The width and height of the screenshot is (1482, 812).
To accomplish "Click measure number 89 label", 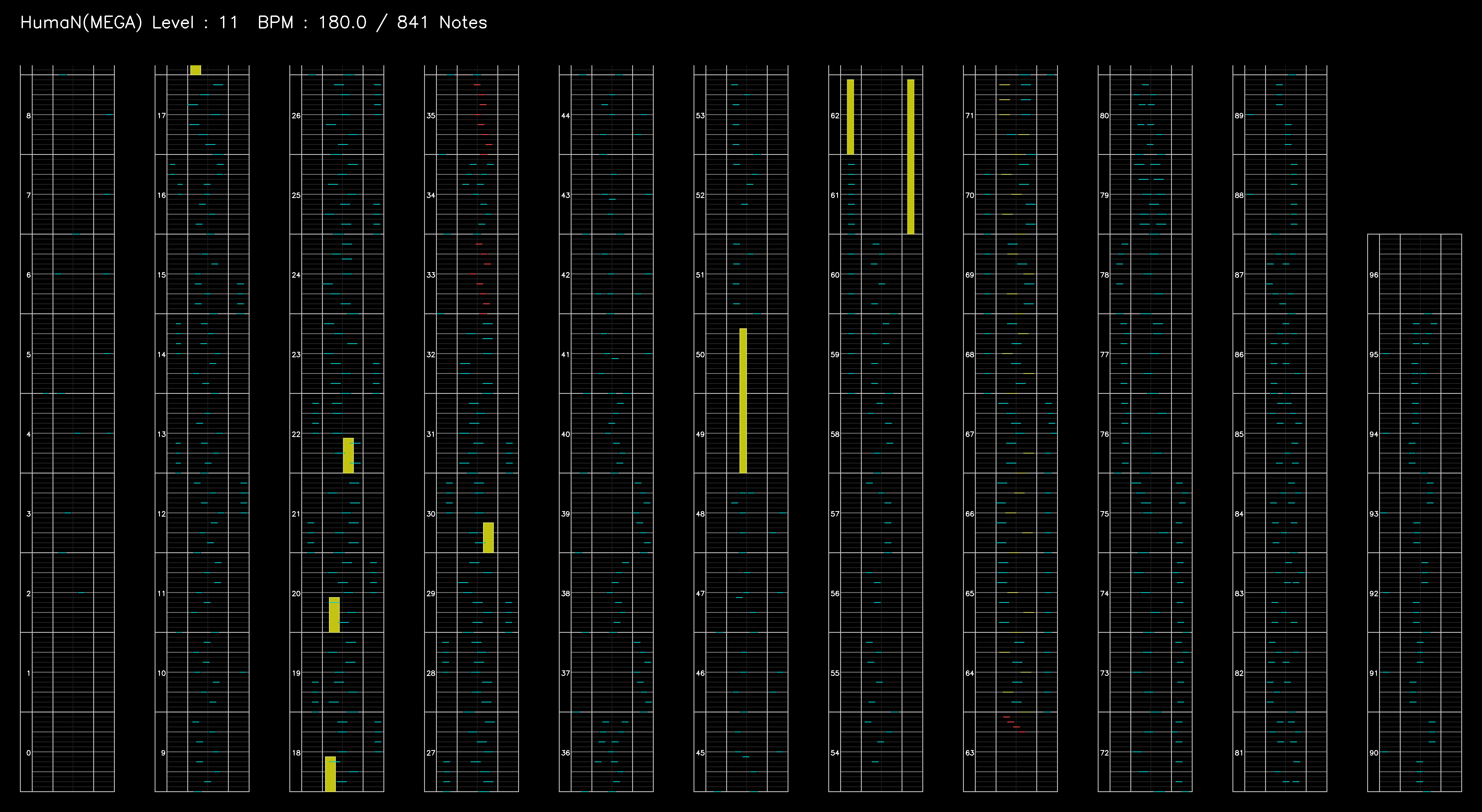I will (x=1239, y=116).
